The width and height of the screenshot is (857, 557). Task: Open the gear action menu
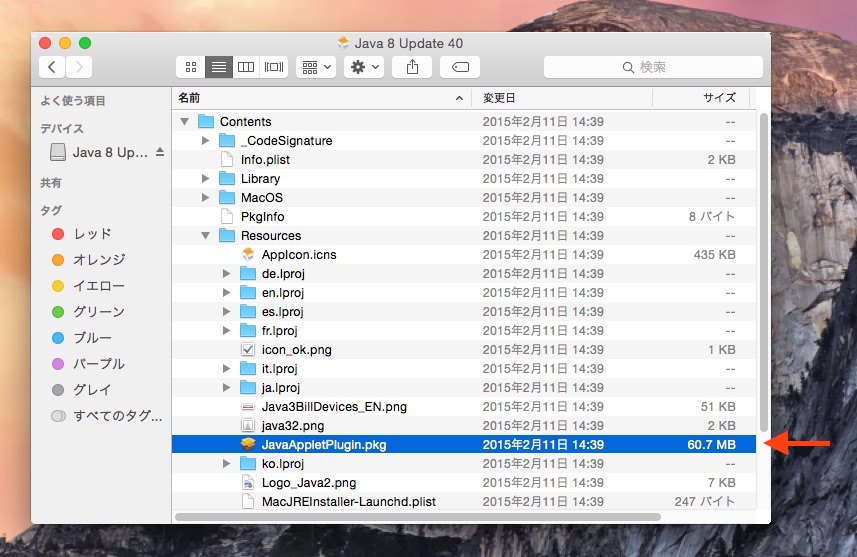point(364,67)
